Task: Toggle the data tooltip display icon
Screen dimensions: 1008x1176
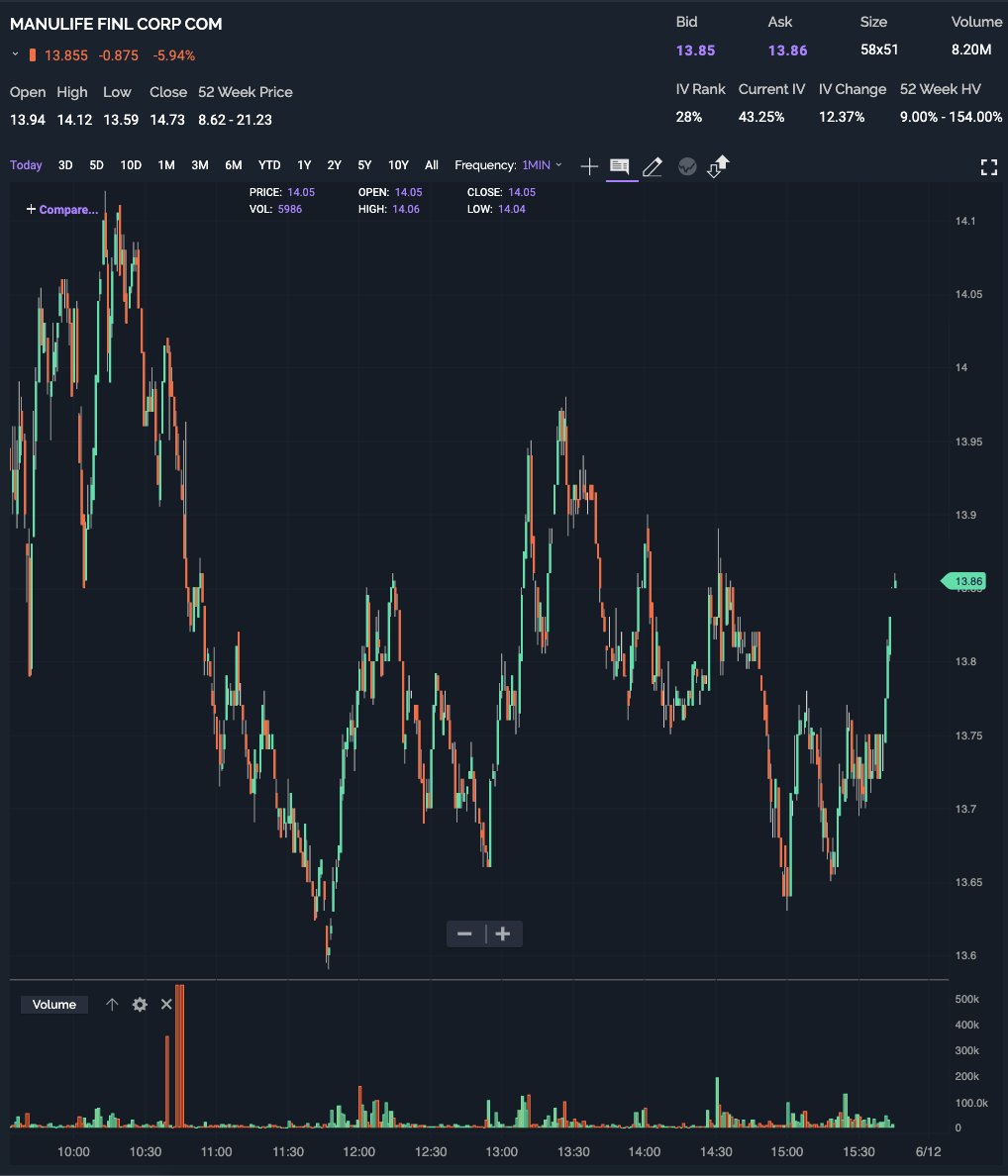Action: (620, 165)
